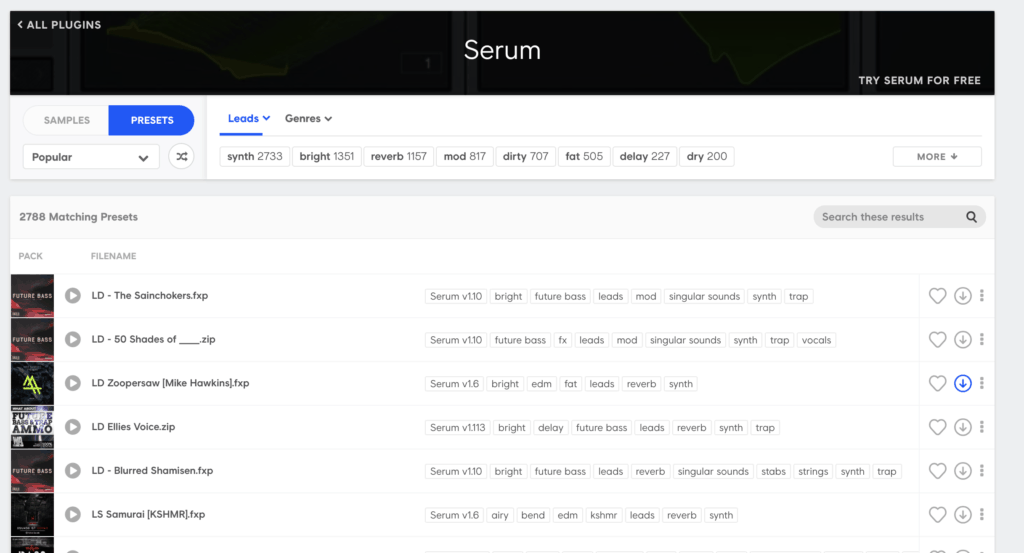Filter by mod 817 tag
This screenshot has width=1024, height=553.
pyautogui.click(x=464, y=157)
